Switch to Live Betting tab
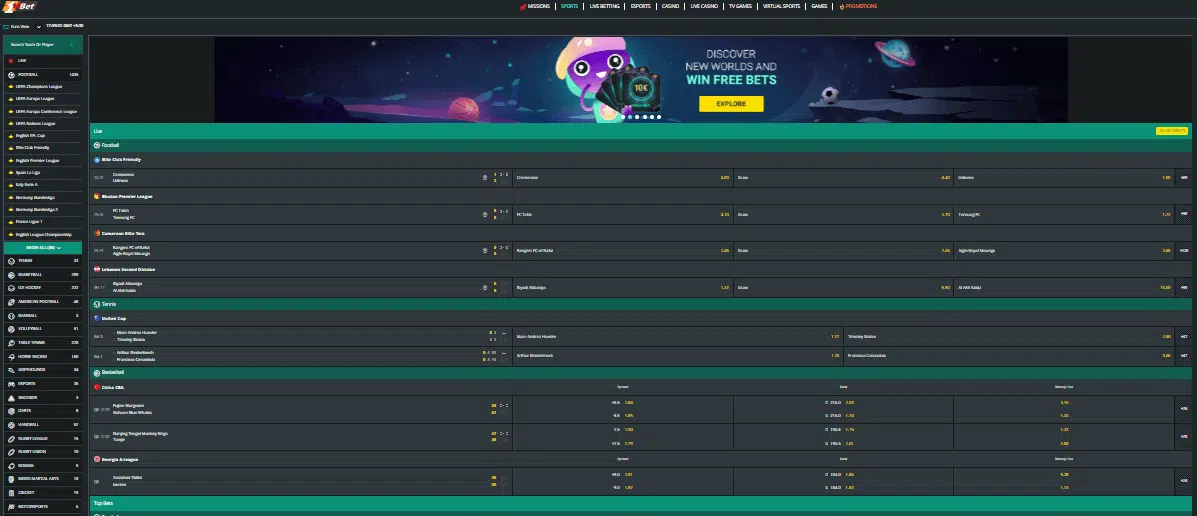This screenshot has width=1197, height=516. [x=605, y=6]
